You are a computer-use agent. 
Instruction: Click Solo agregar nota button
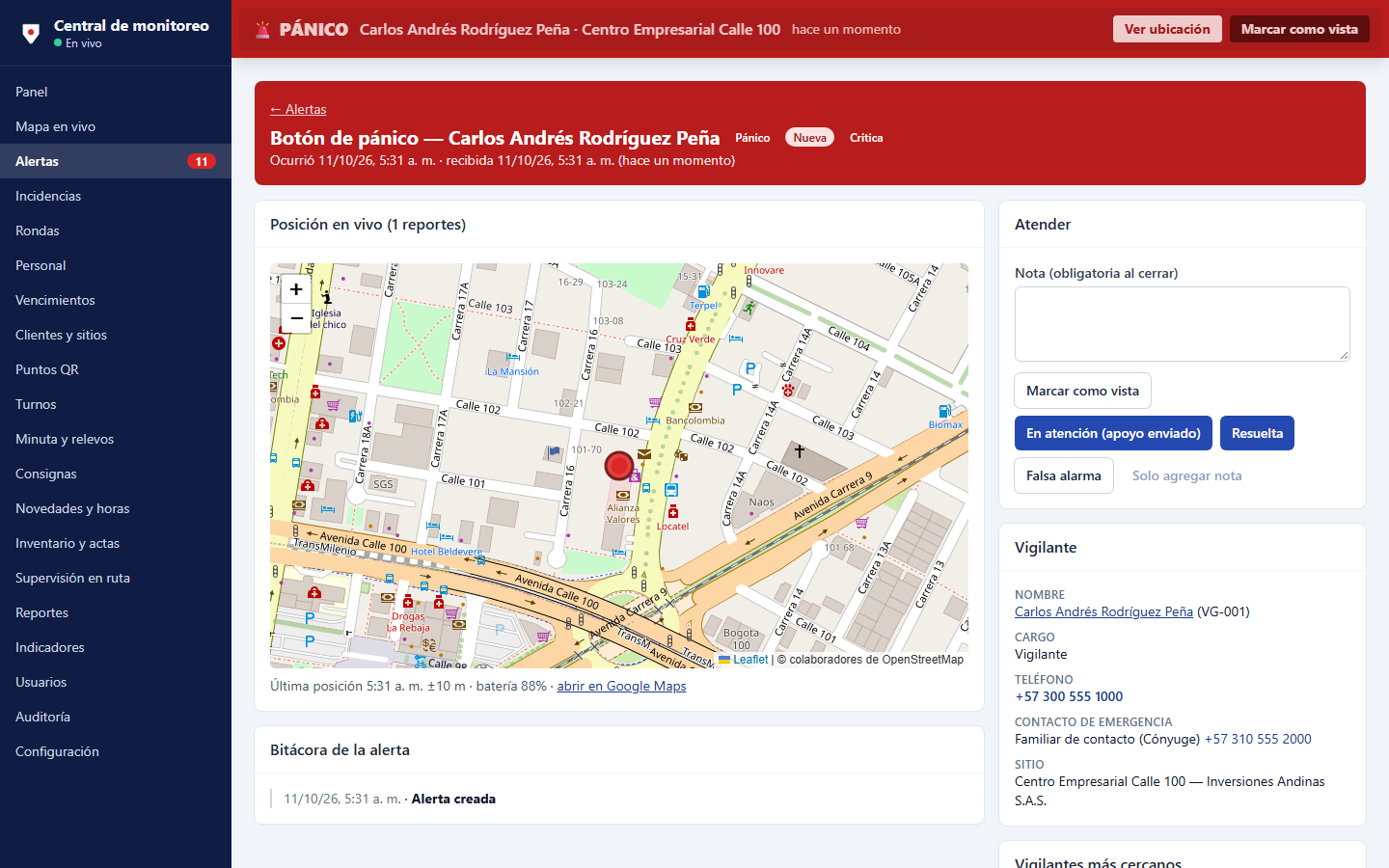[1186, 475]
